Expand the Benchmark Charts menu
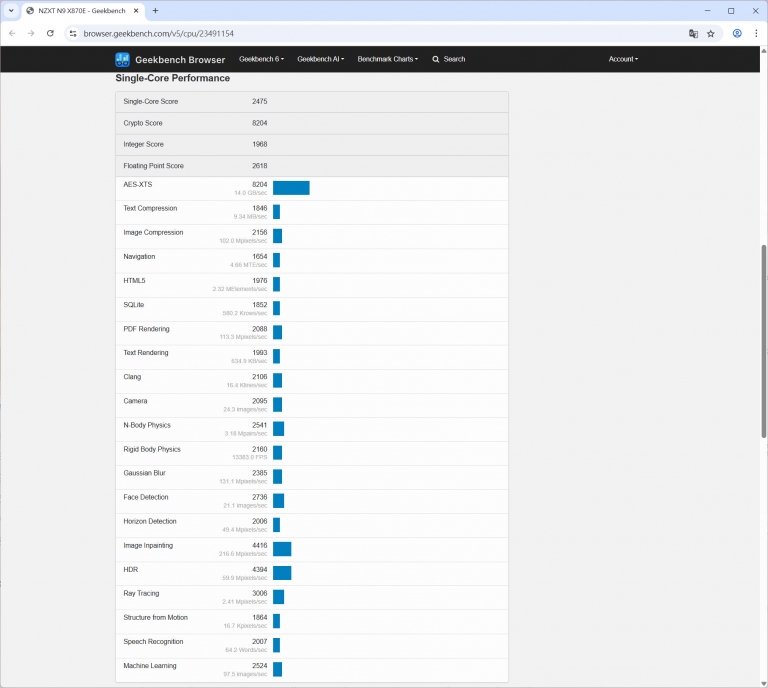Image resolution: width=768 pixels, height=688 pixels. point(387,59)
